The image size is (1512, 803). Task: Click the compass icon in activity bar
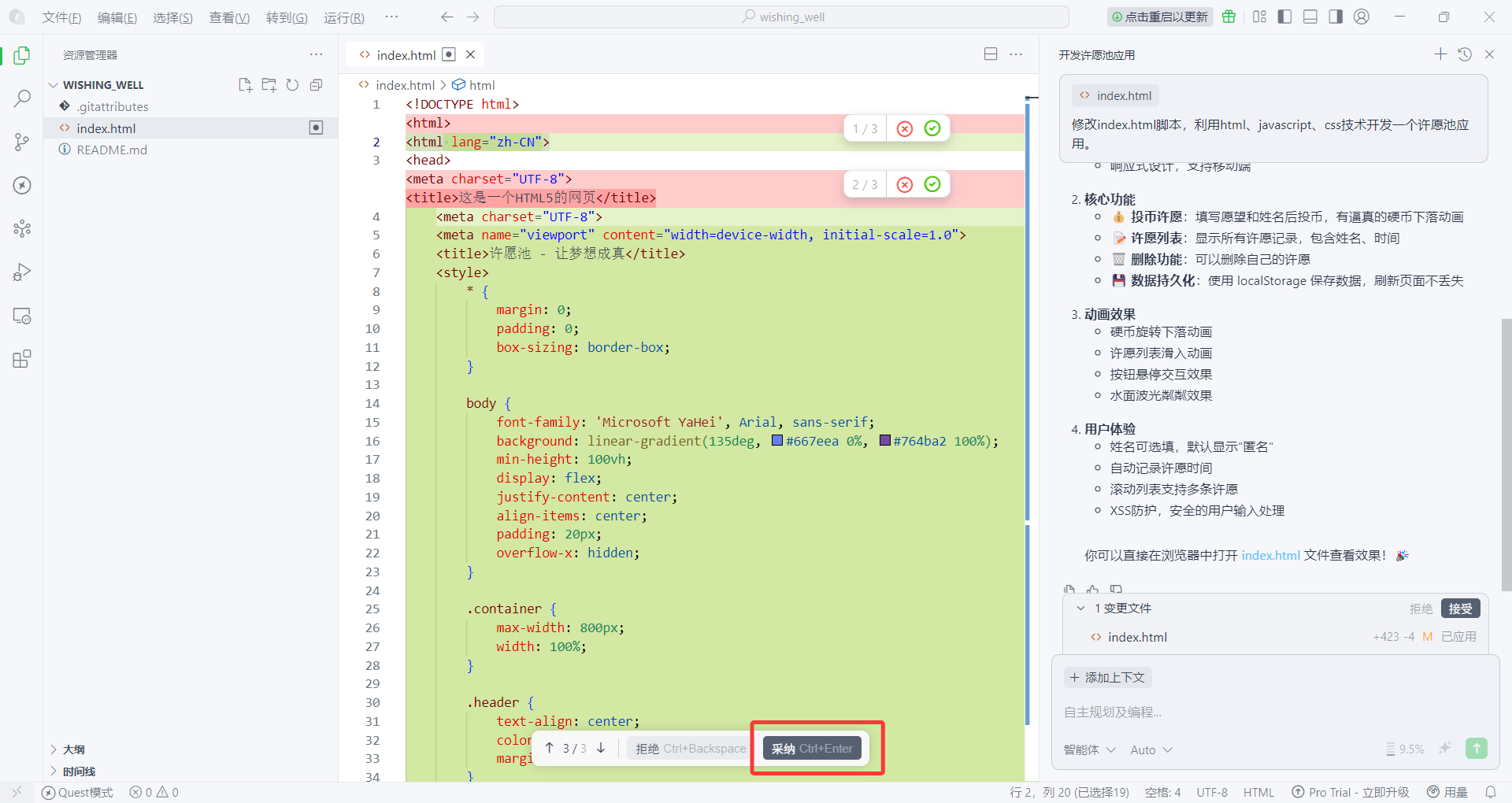[x=22, y=185]
